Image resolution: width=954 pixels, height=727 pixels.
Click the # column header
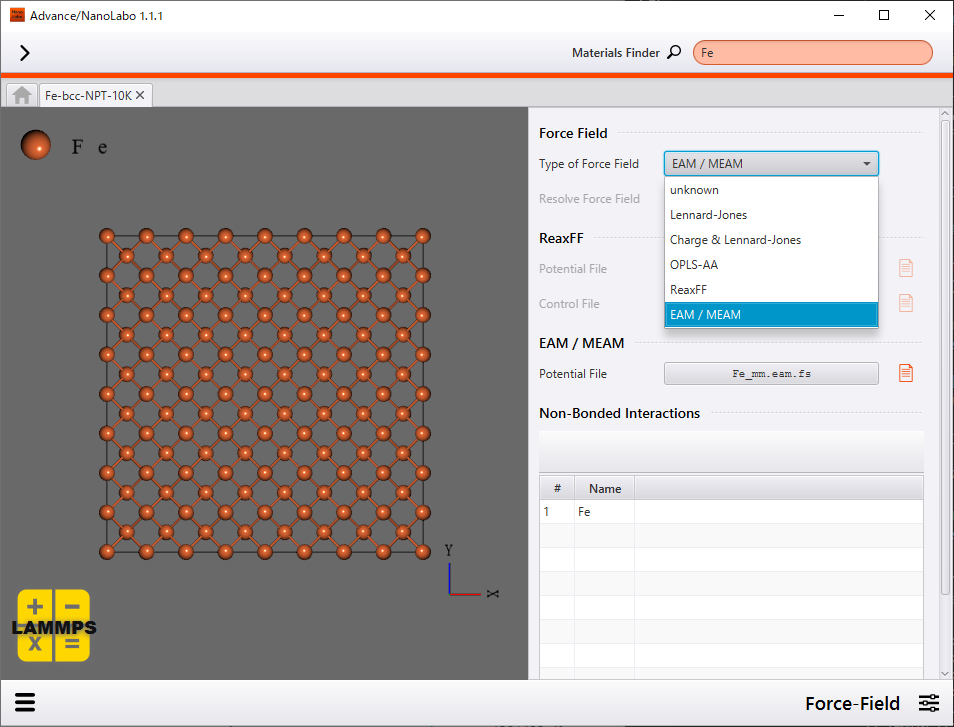pyautogui.click(x=557, y=489)
